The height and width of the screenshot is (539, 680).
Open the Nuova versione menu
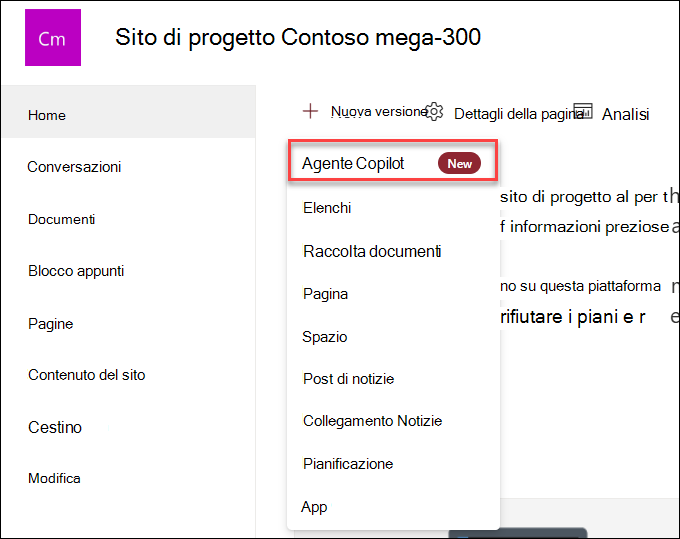tap(379, 111)
